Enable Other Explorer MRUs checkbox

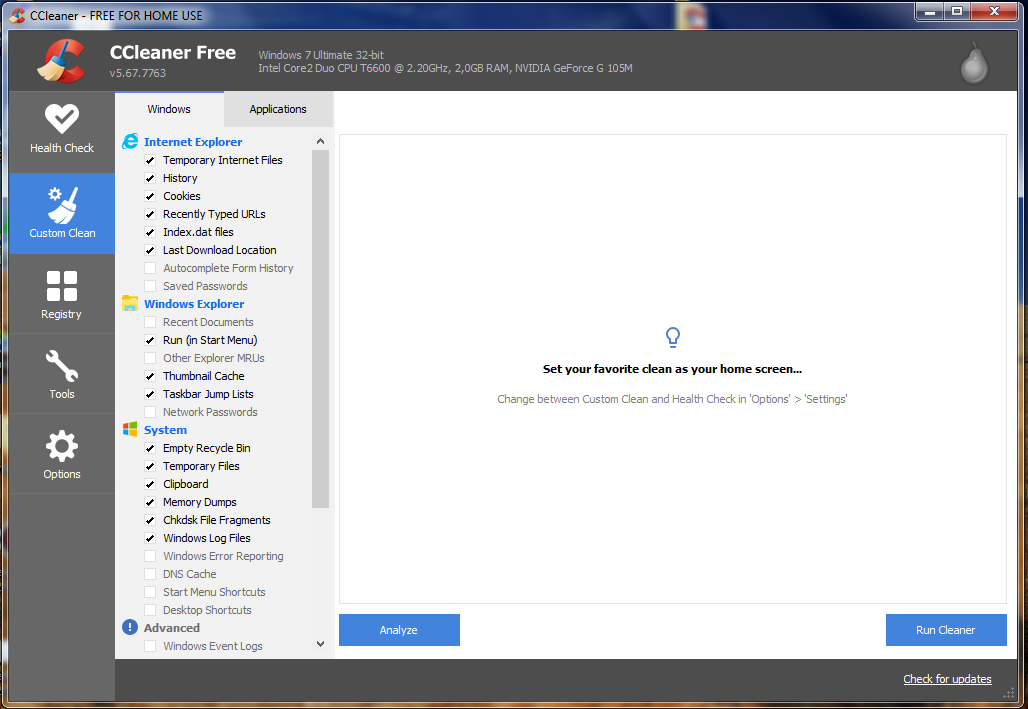click(150, 358)
